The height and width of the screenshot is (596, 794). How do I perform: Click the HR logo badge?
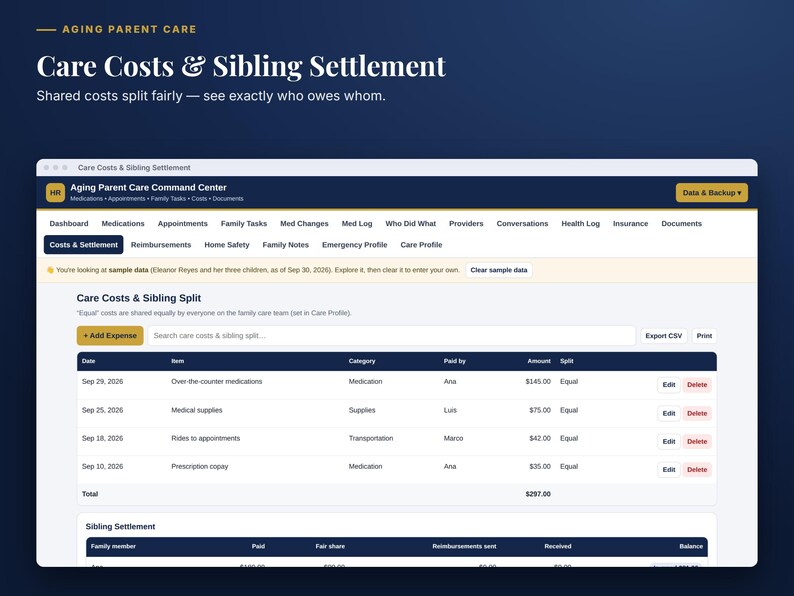point(55,193)
